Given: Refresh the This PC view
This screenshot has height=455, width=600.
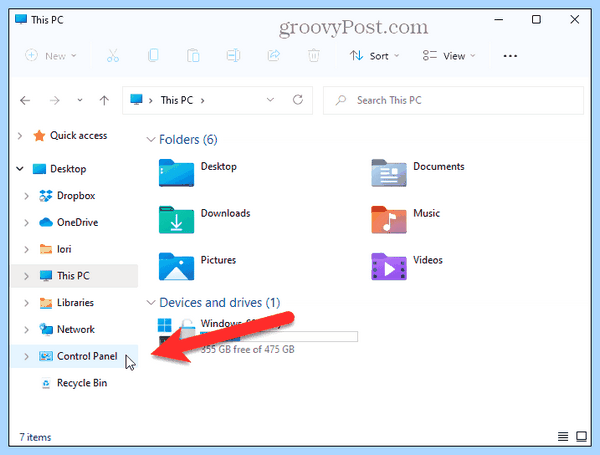Looking at the screenshot, I should [x=298, y=100].
